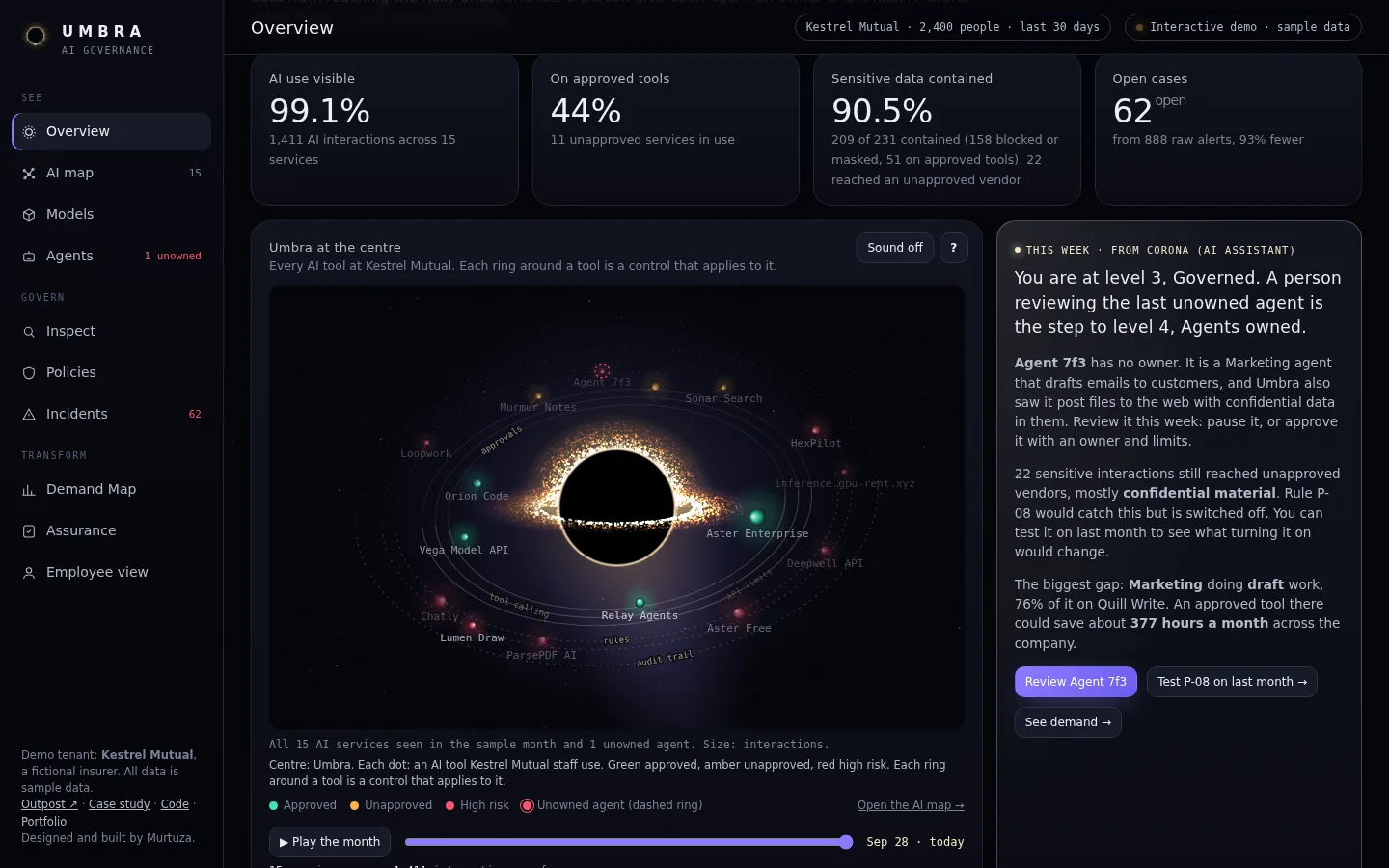The width and height of the screenshot is (1389, 868).
Task: Click the Umbra logo ring icon
Action: pos(36,37)
